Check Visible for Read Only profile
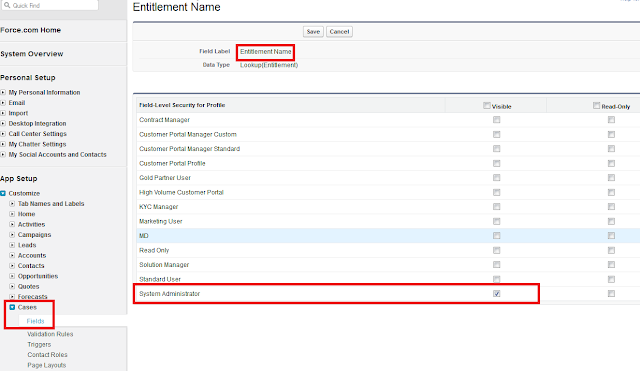This screenshot has width=640, height=371. pos(496,250)
